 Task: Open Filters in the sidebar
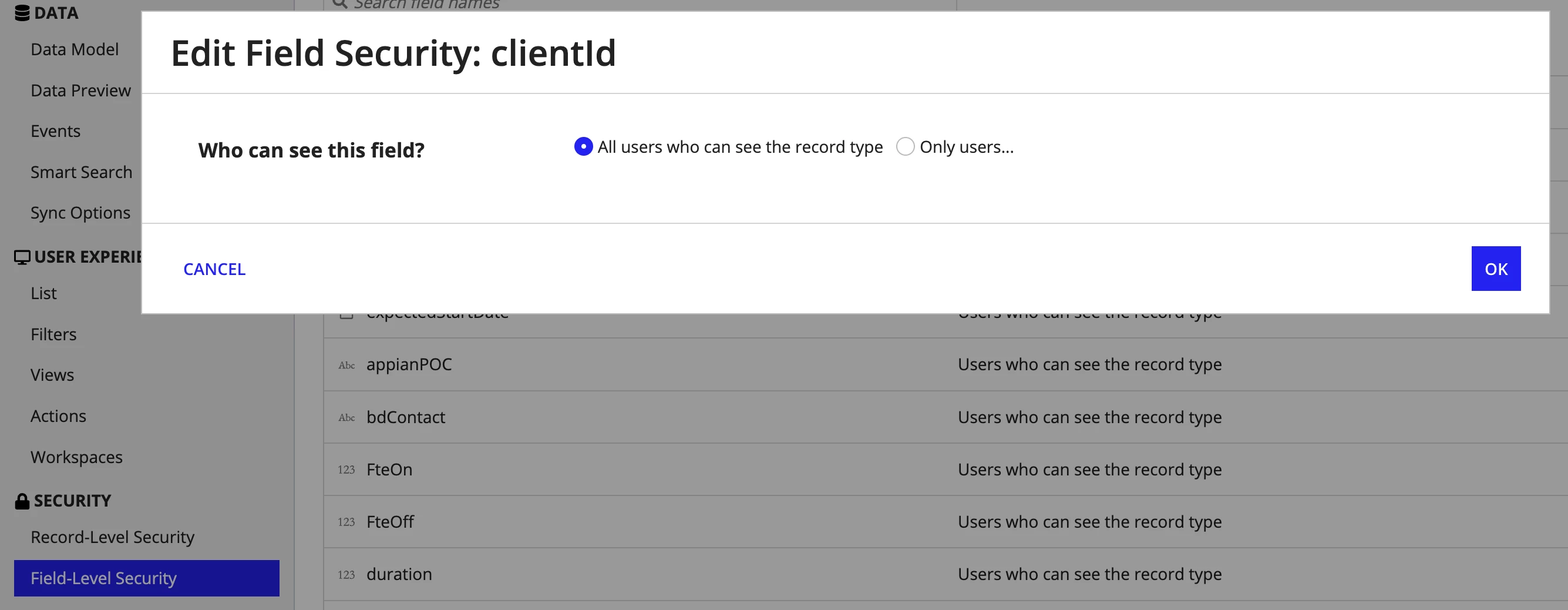(53, 334)
